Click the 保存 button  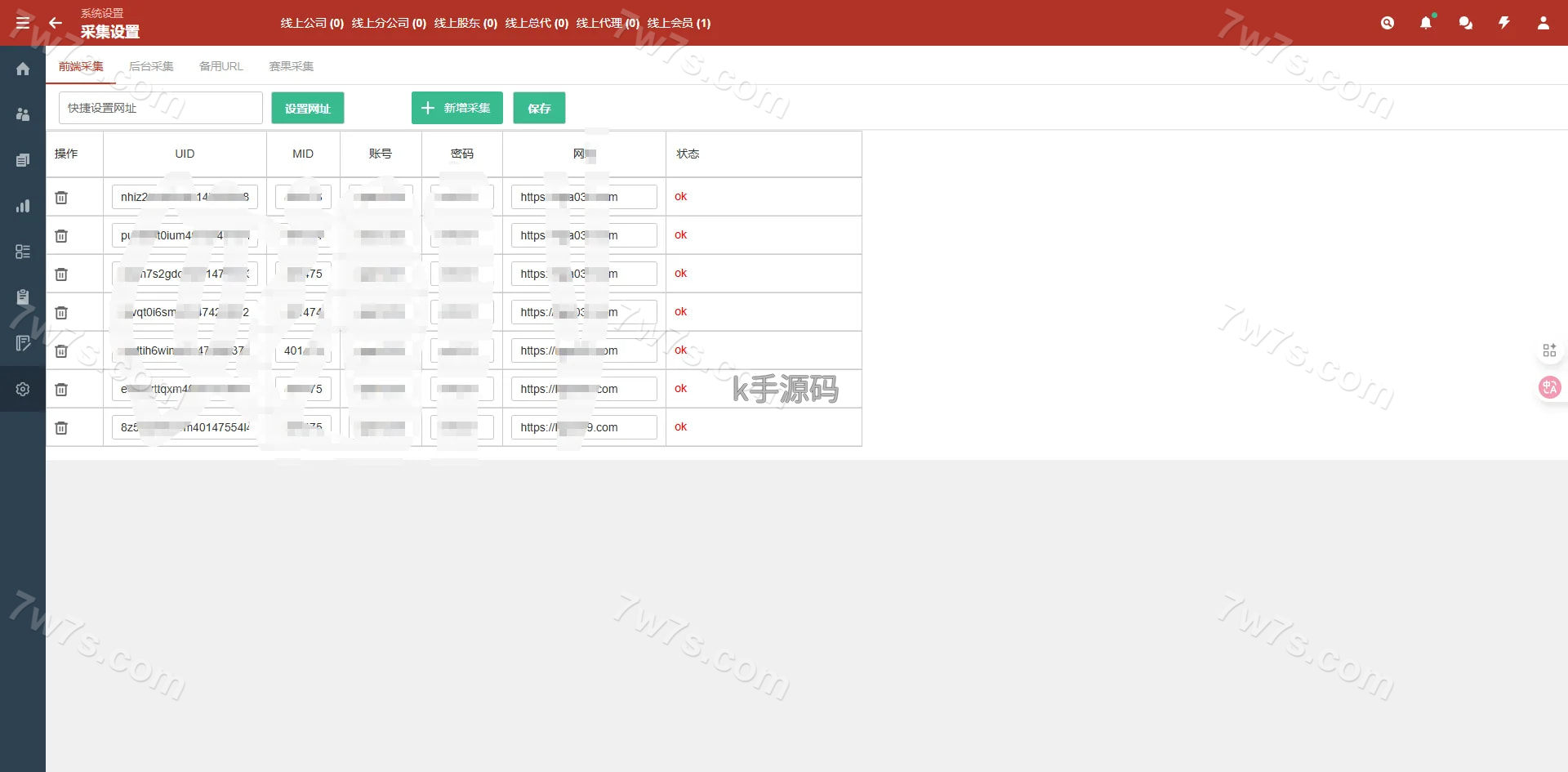click(539, 108)
